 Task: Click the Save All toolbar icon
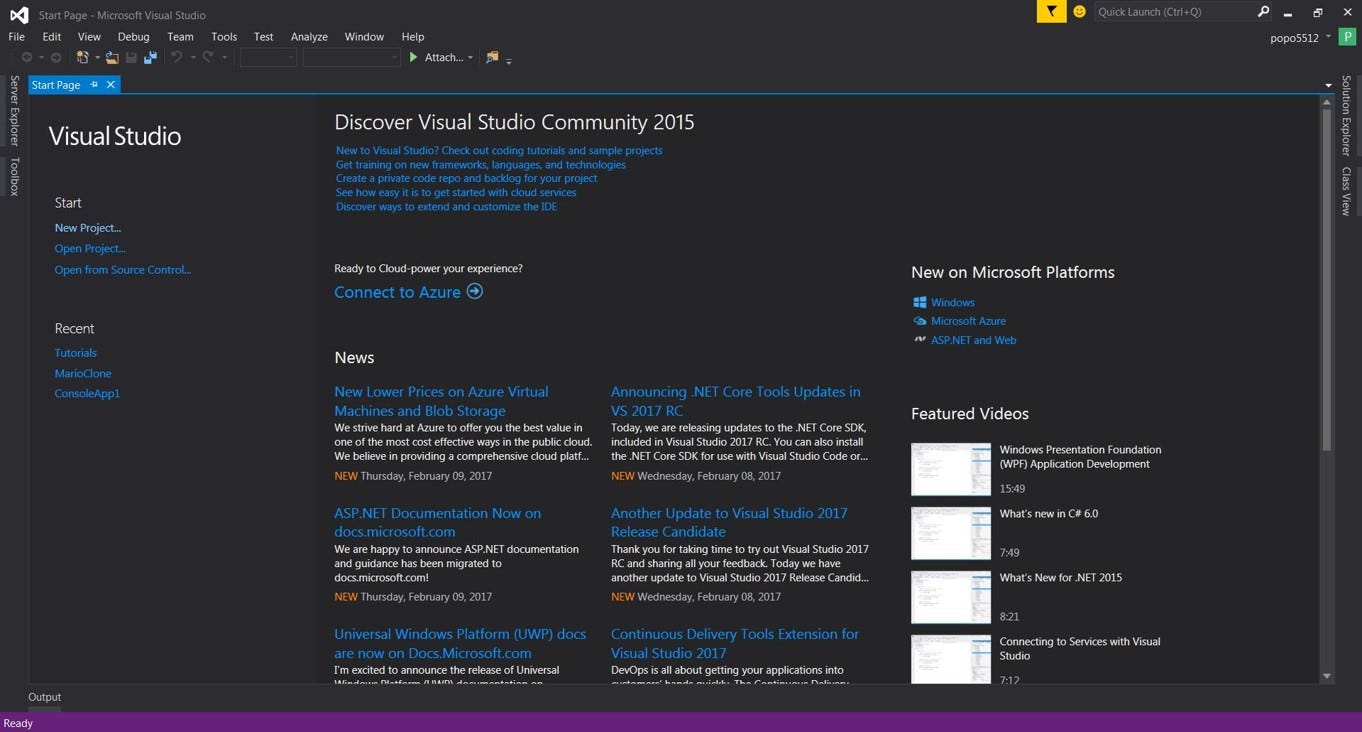click(x=150, y=58)
